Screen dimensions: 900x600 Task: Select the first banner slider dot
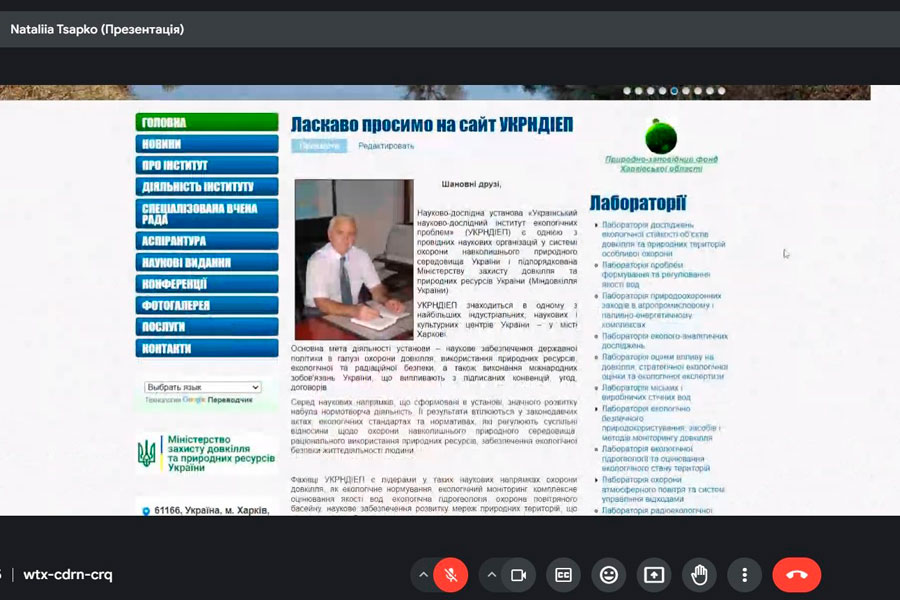627,91
